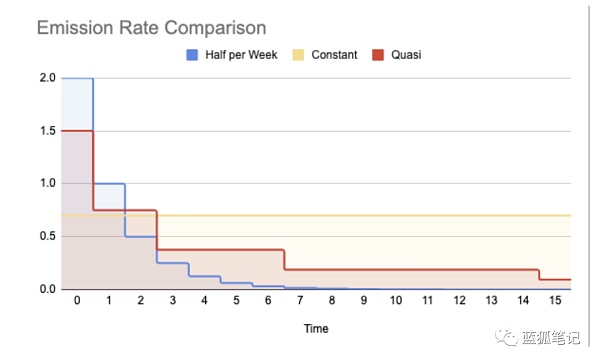Click the Time axis title

(316, 328)
